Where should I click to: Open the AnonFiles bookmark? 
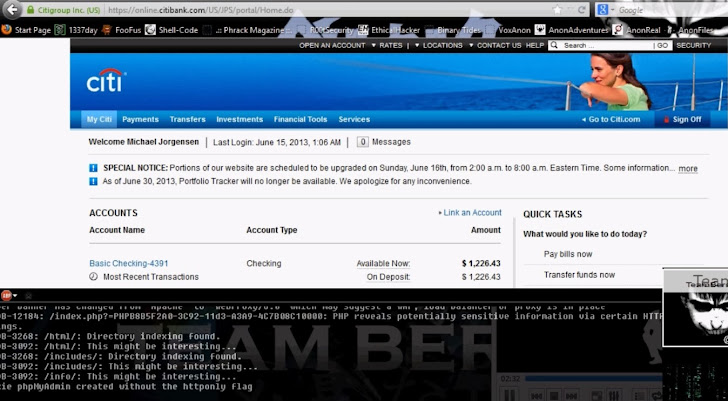click(690, 30)
